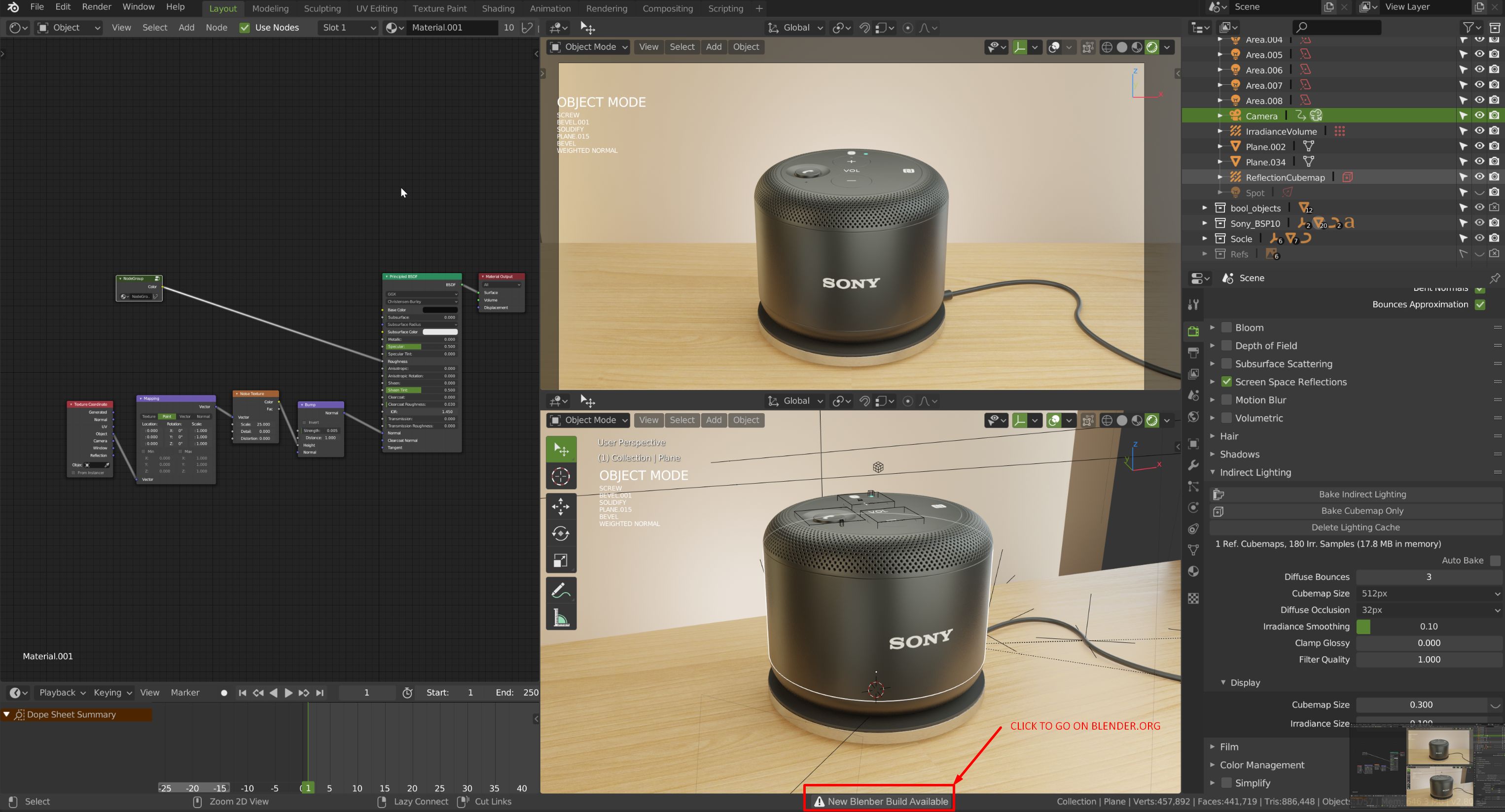This screenshot has width=1505, height=812.
Task: Open the View Layer properties icon
Action: pyautogui.click(x=1194, y=374)
